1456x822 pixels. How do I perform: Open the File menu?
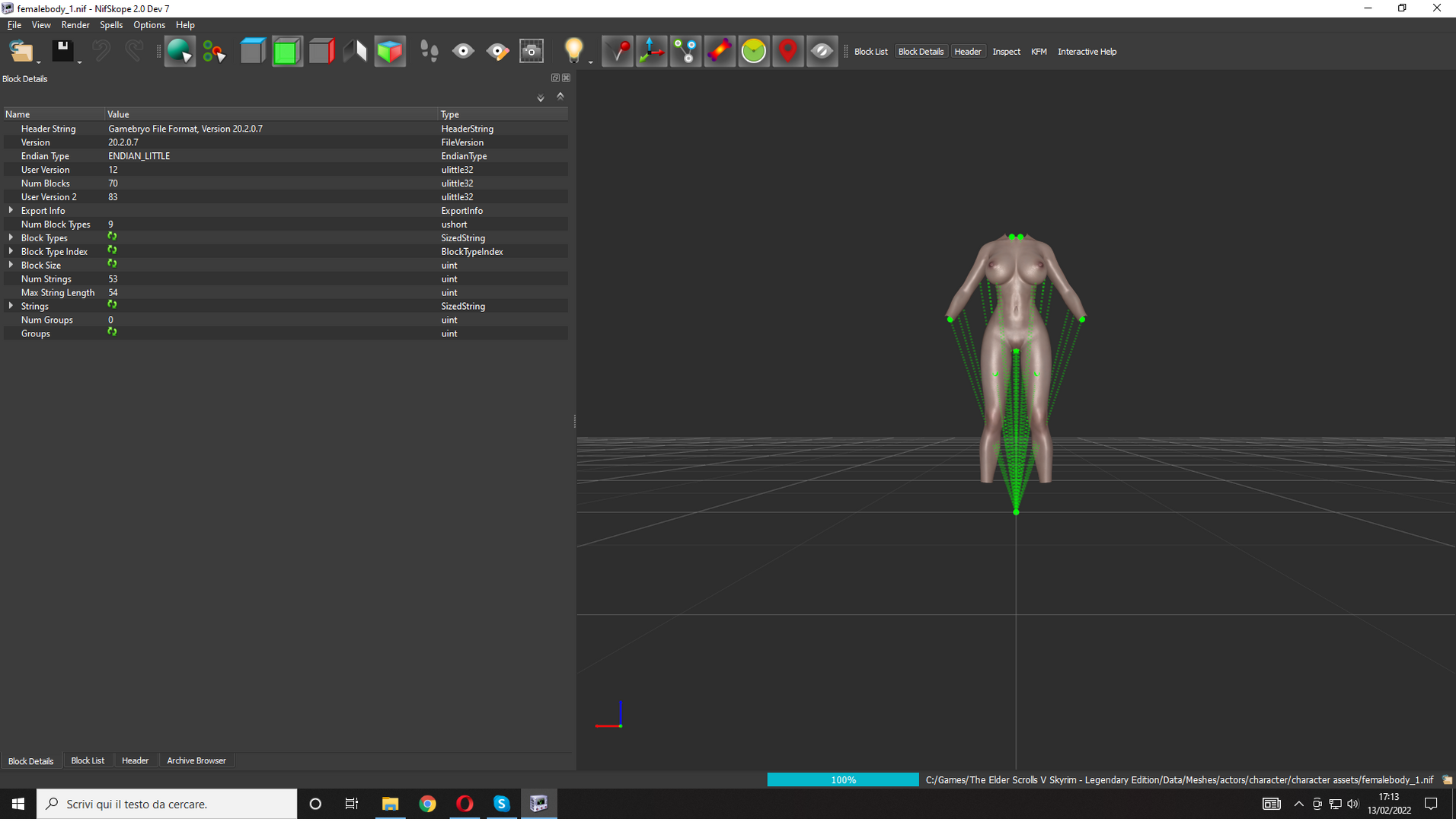14,25
